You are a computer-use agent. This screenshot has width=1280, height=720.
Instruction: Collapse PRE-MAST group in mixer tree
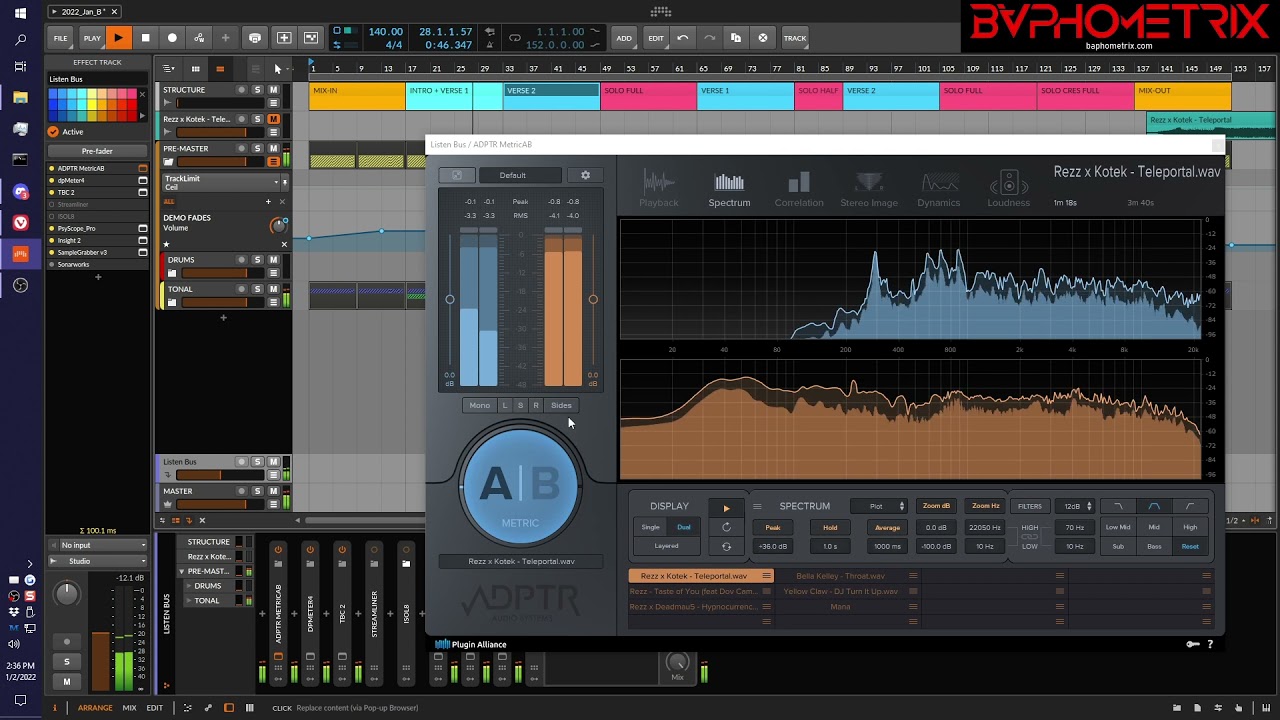[182, 571]
